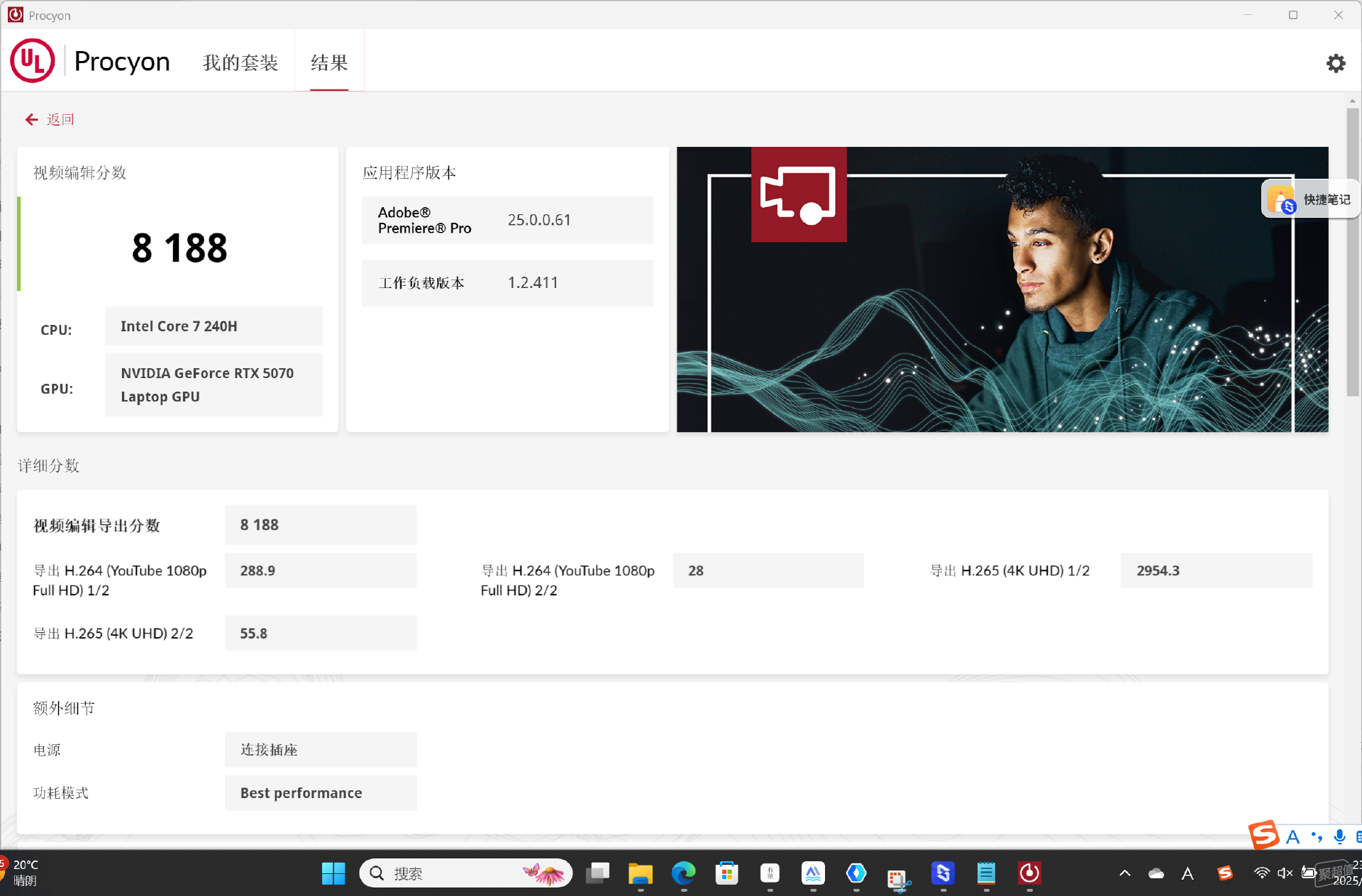Launch Microsoft Edge from taskbar
The image size is (1362, 896).
coord(684,873)
